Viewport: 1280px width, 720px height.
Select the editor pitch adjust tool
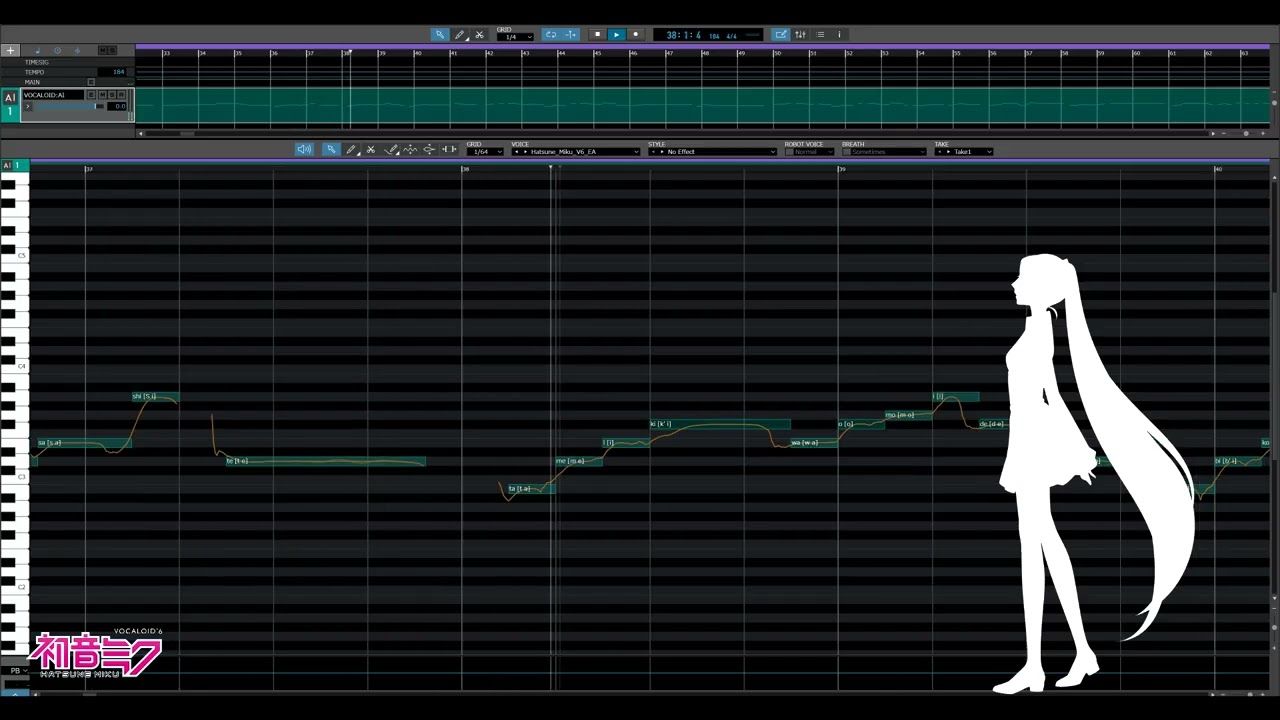pyautogui.click(x=429, y=149)
